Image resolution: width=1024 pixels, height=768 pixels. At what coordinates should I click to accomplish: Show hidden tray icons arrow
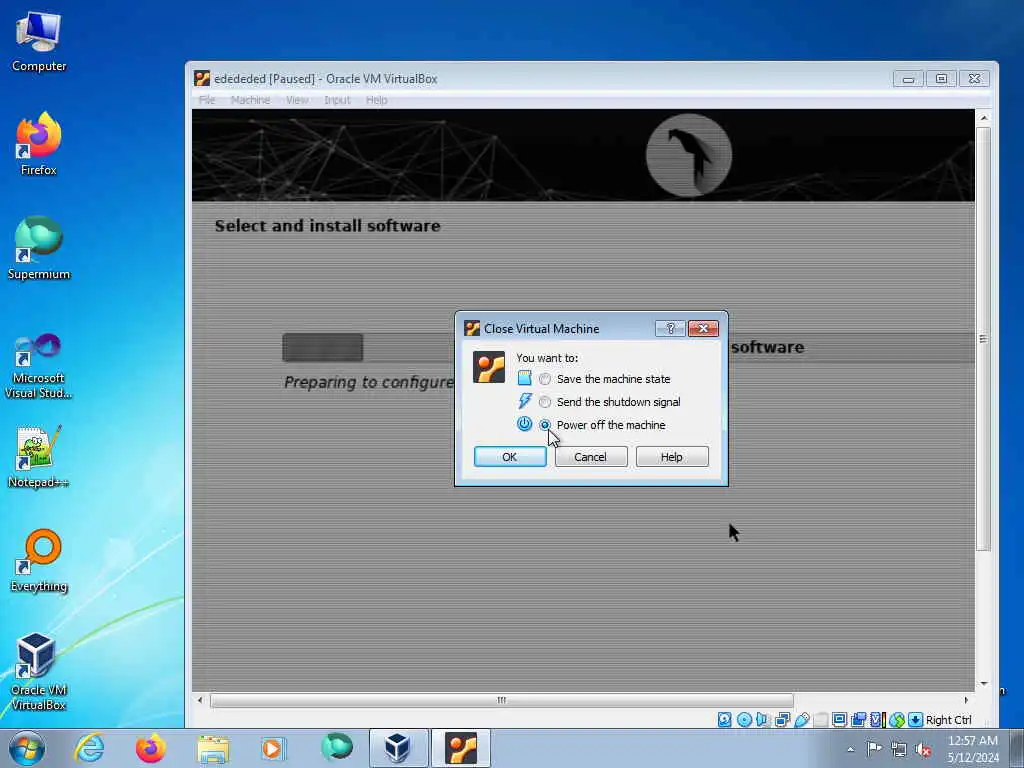tap(850, 749)
